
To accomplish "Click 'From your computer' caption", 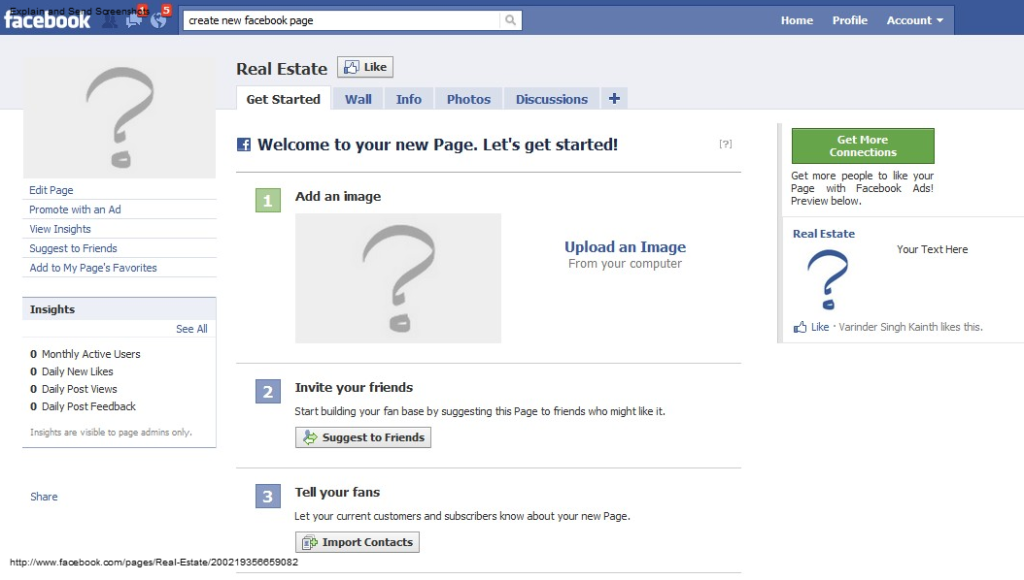I will point(625,264).
